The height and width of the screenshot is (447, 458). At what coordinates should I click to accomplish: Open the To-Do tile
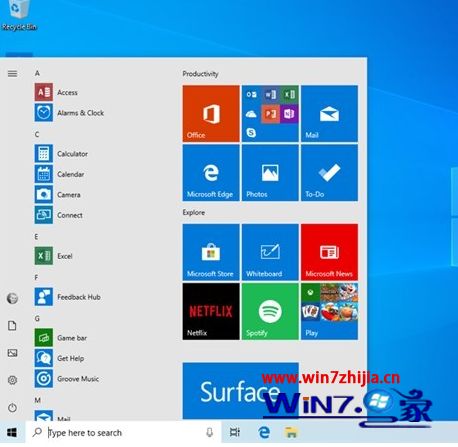pos(329,173)
